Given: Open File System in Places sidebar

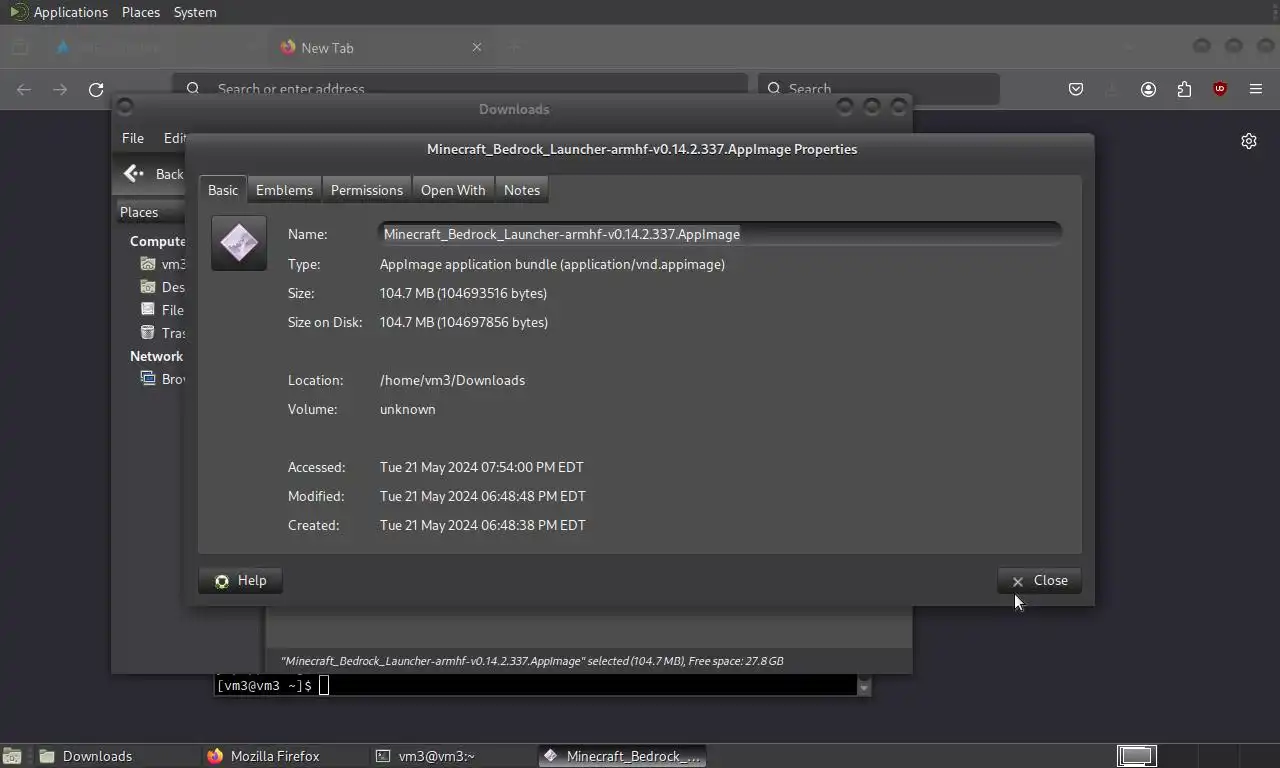Looking at the screenshot, I should point(162,310).
